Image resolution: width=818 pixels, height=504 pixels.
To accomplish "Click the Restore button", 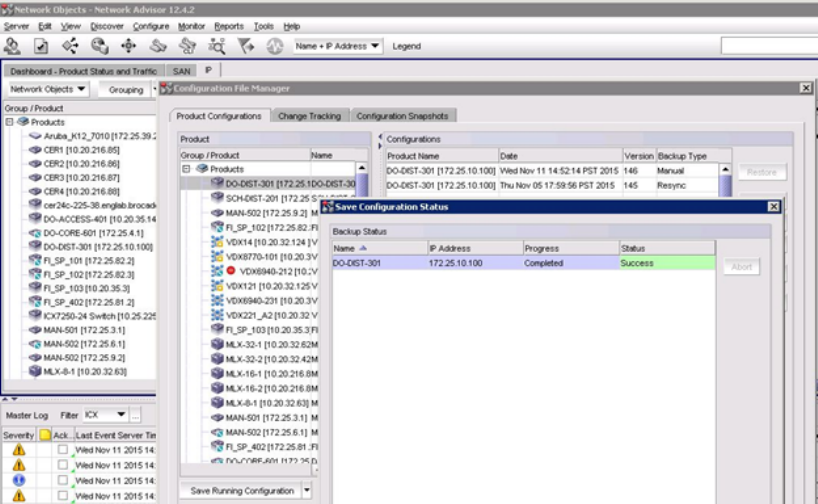I will 762,172.
